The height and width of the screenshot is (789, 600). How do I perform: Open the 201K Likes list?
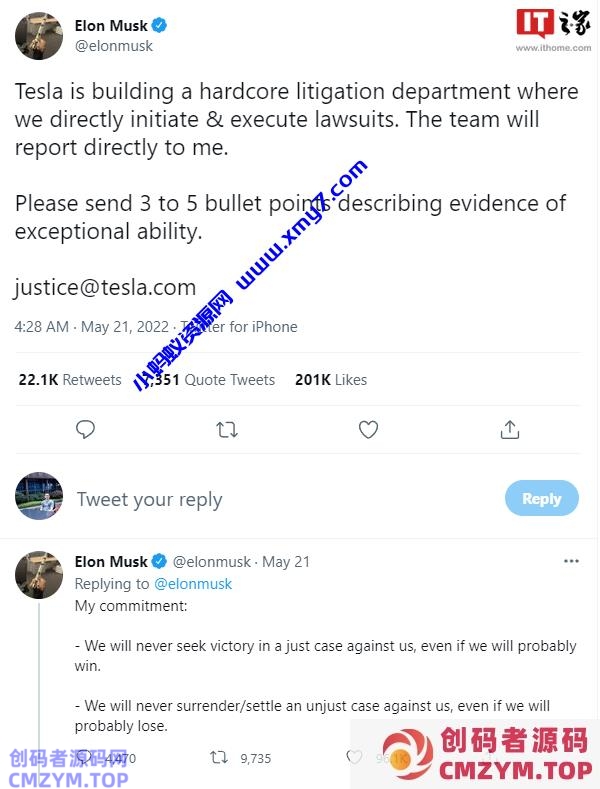click(331, 380)
